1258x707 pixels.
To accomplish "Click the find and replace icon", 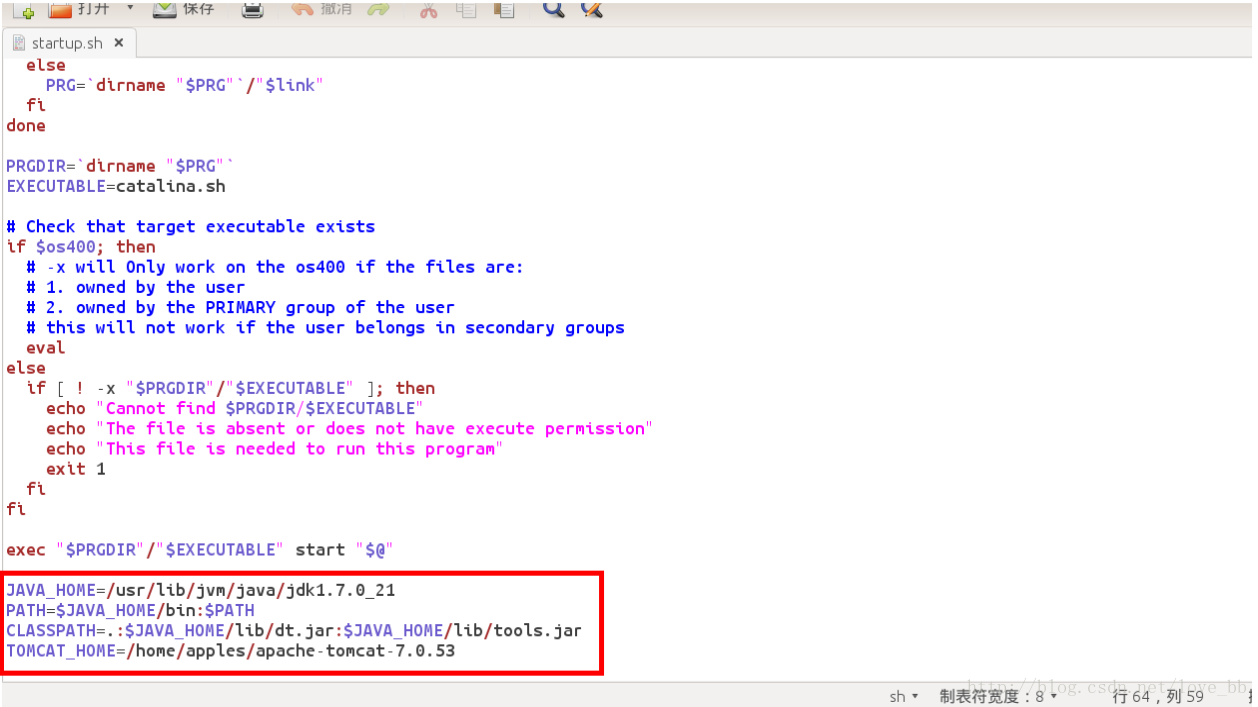I will tap(591, 10).
